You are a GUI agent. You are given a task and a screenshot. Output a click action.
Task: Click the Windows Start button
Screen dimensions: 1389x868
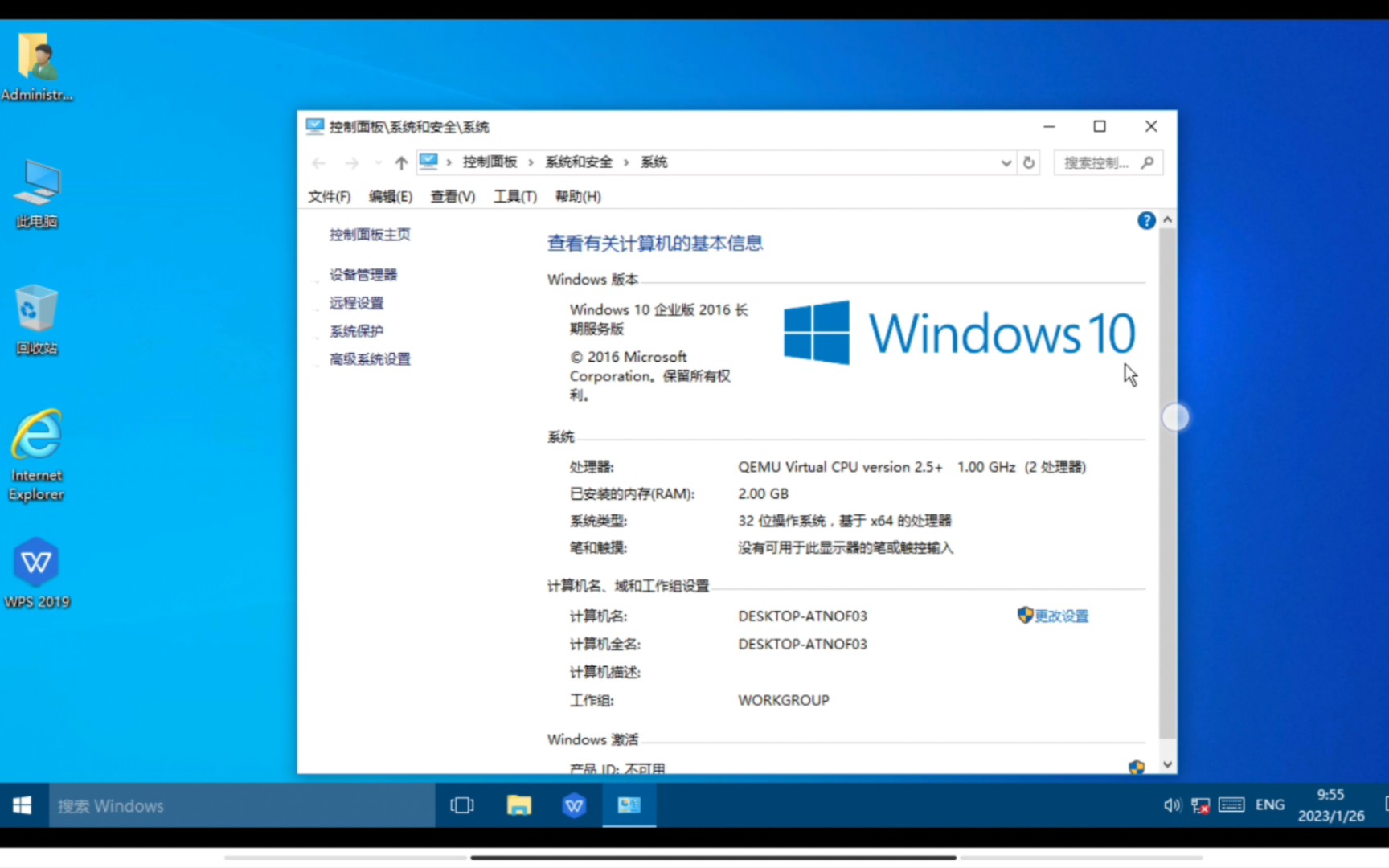tap(23, 805)
